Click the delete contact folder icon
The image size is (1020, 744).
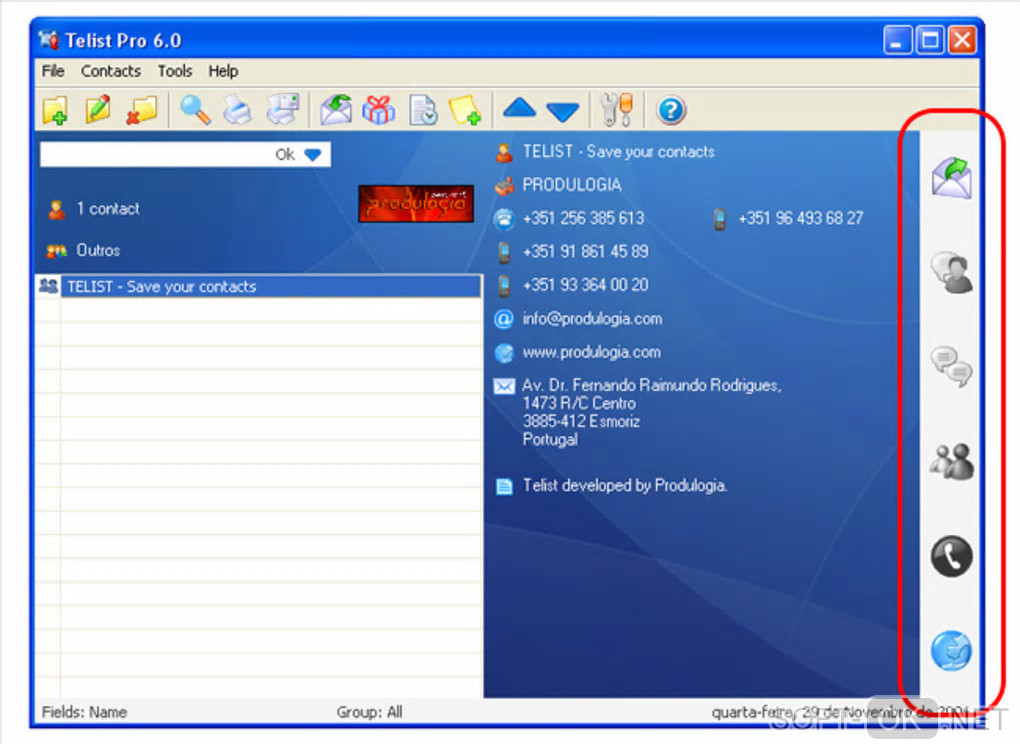(142, 110)
